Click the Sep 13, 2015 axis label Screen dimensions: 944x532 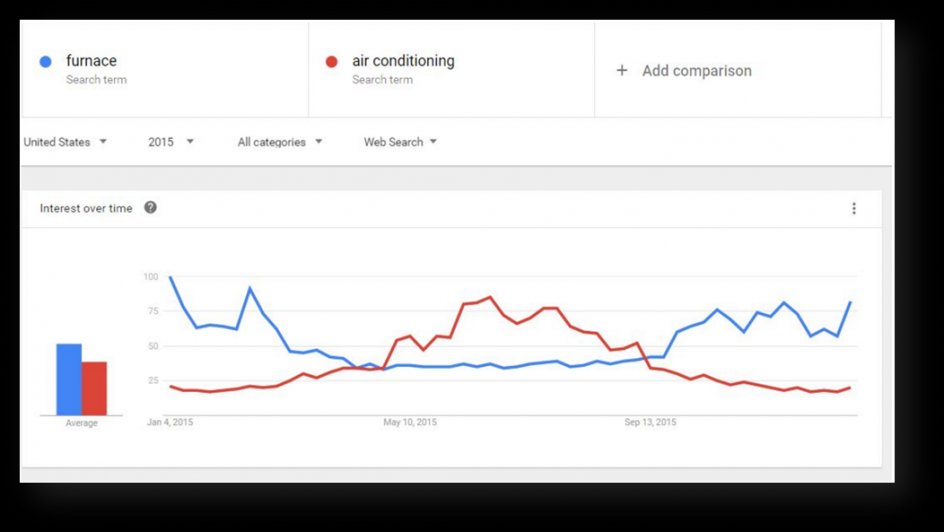point(650,423)
